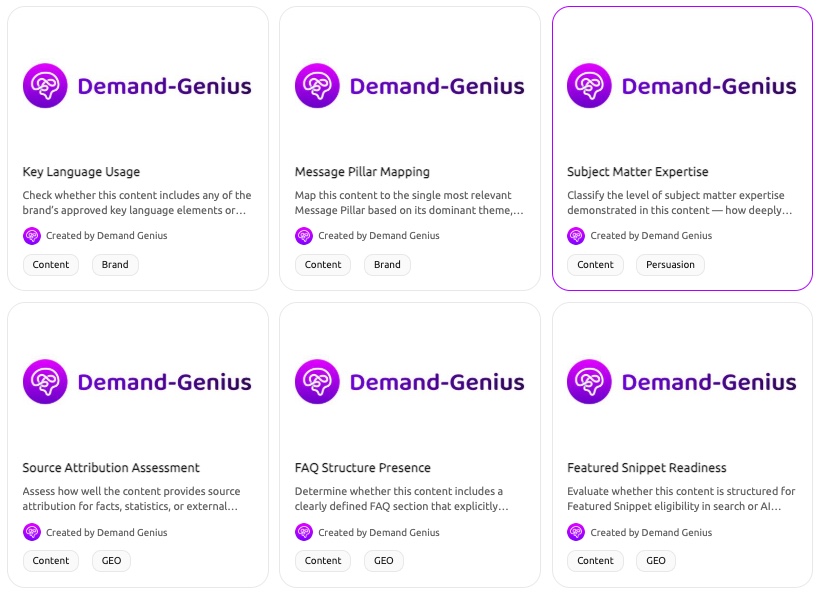Click the creator avatar icon in Subject Matter Expertise card
The image size is (818, 593).
click(576, 236)
